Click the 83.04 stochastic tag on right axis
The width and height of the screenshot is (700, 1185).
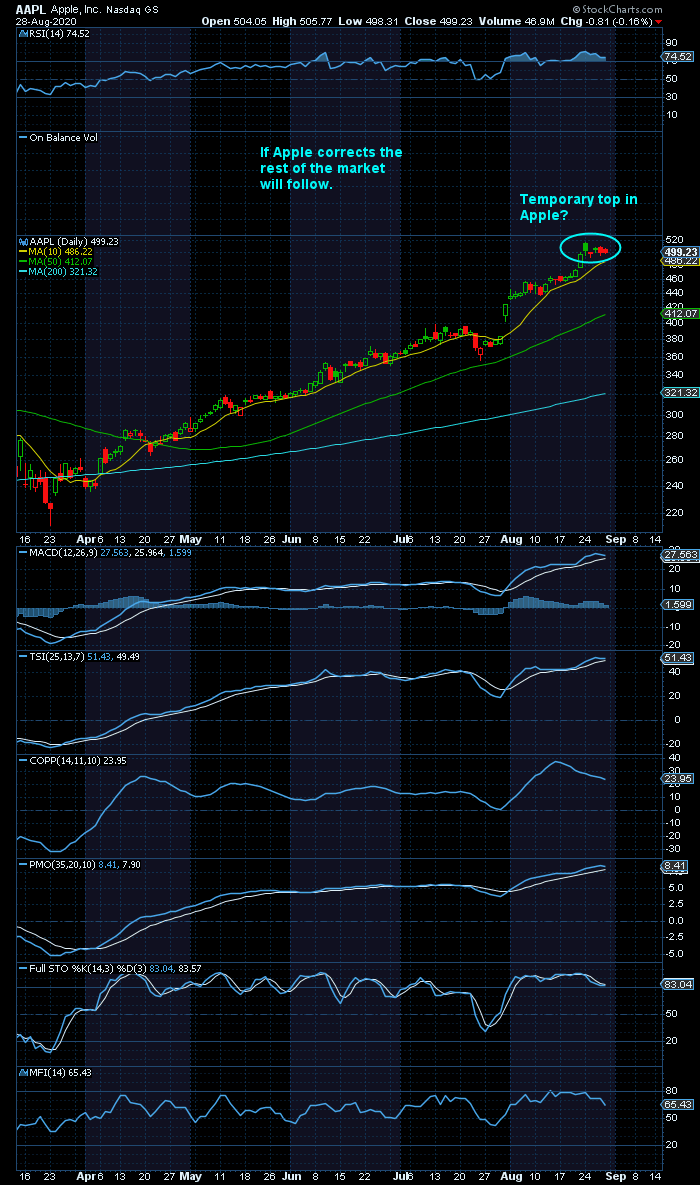679,986
